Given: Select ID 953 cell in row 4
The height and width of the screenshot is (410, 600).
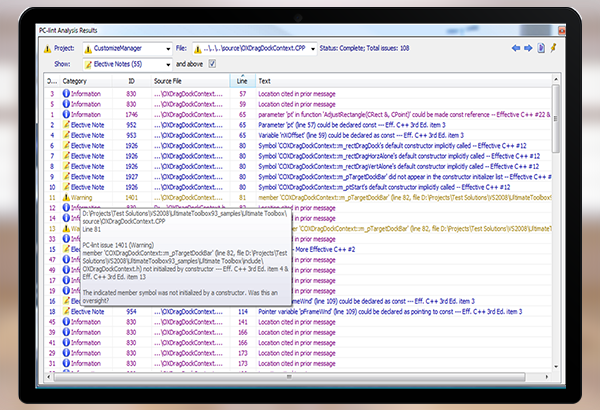Looking at the screenshot, I should [x=131, y=135].
